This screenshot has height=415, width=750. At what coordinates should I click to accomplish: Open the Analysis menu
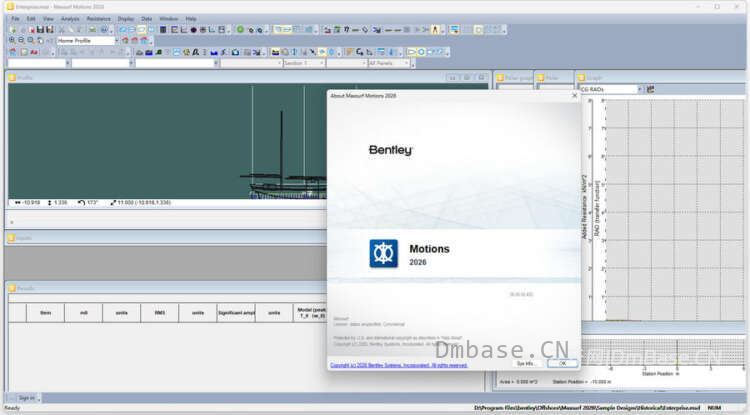coord(70,19)
